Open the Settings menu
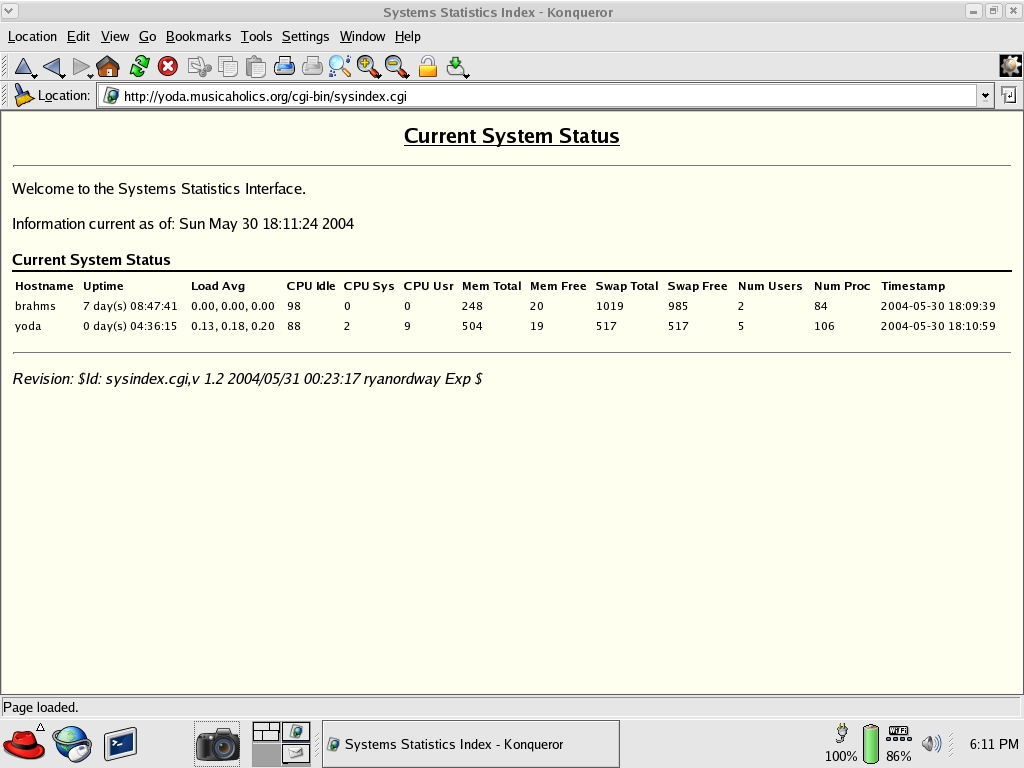 (x=305, y=36)
